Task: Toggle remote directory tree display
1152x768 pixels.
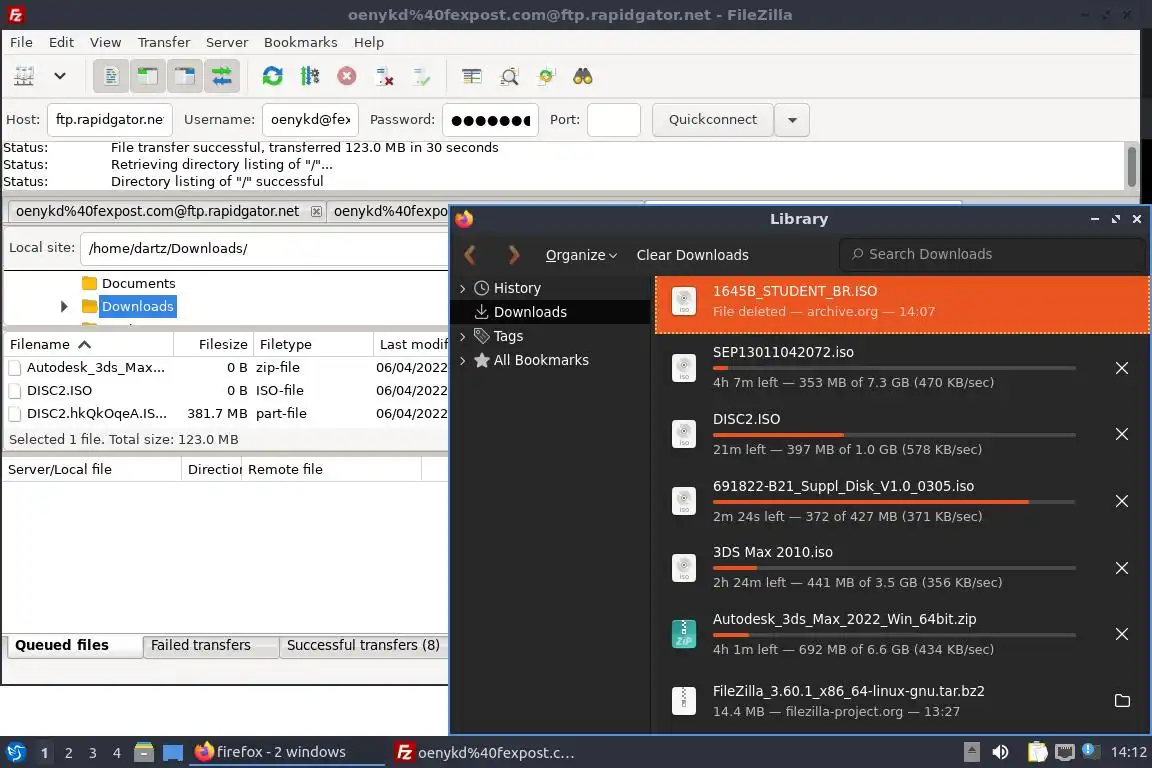Action: click(184, 76)
